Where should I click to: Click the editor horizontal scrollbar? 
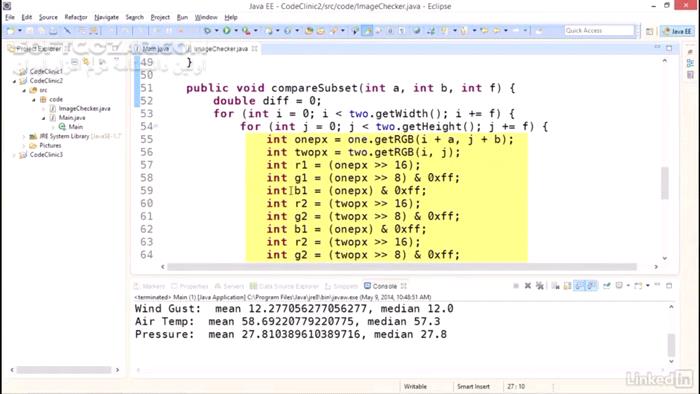point(402,267)
